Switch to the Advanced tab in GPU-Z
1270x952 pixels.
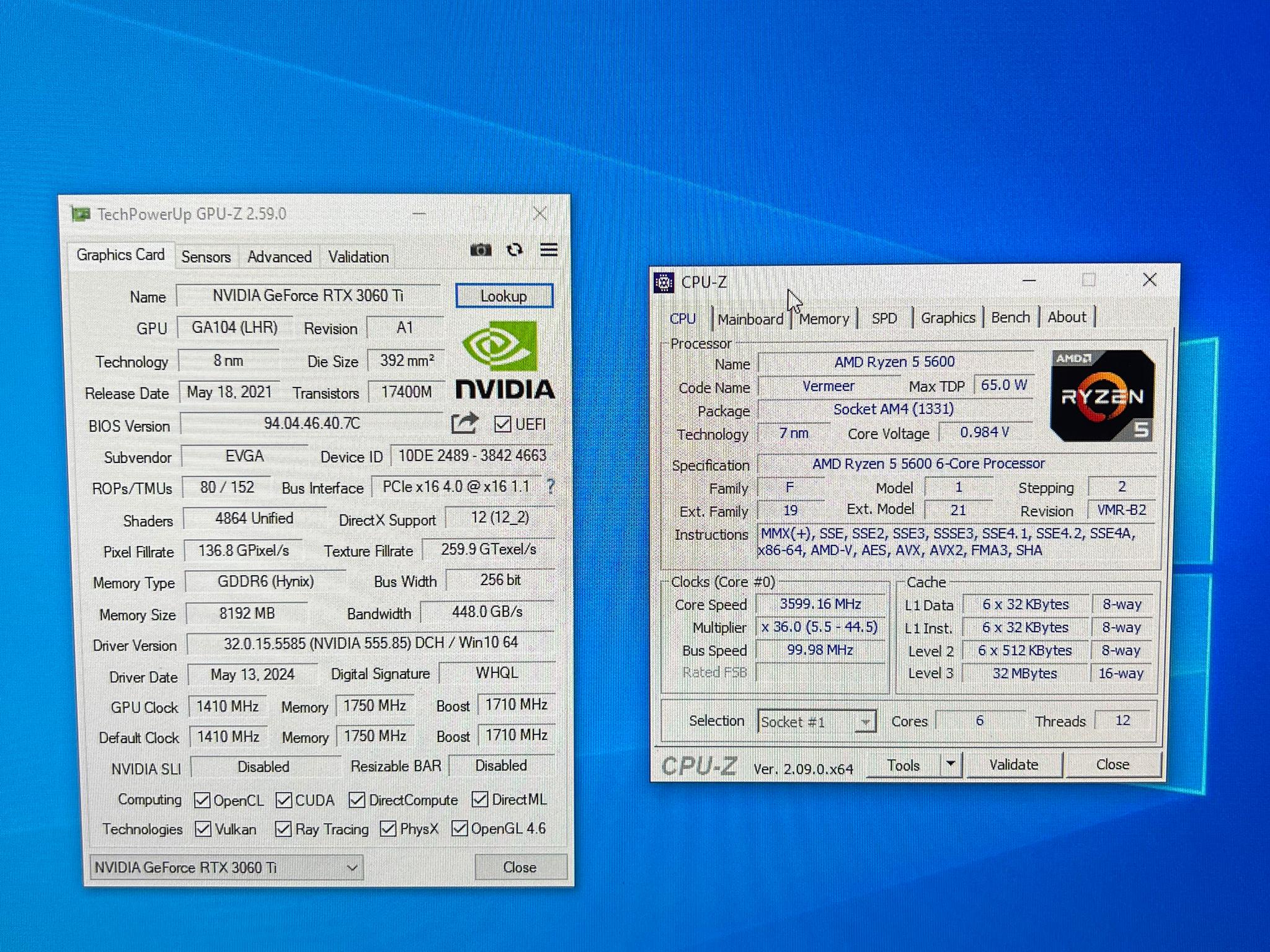[279, 257]
